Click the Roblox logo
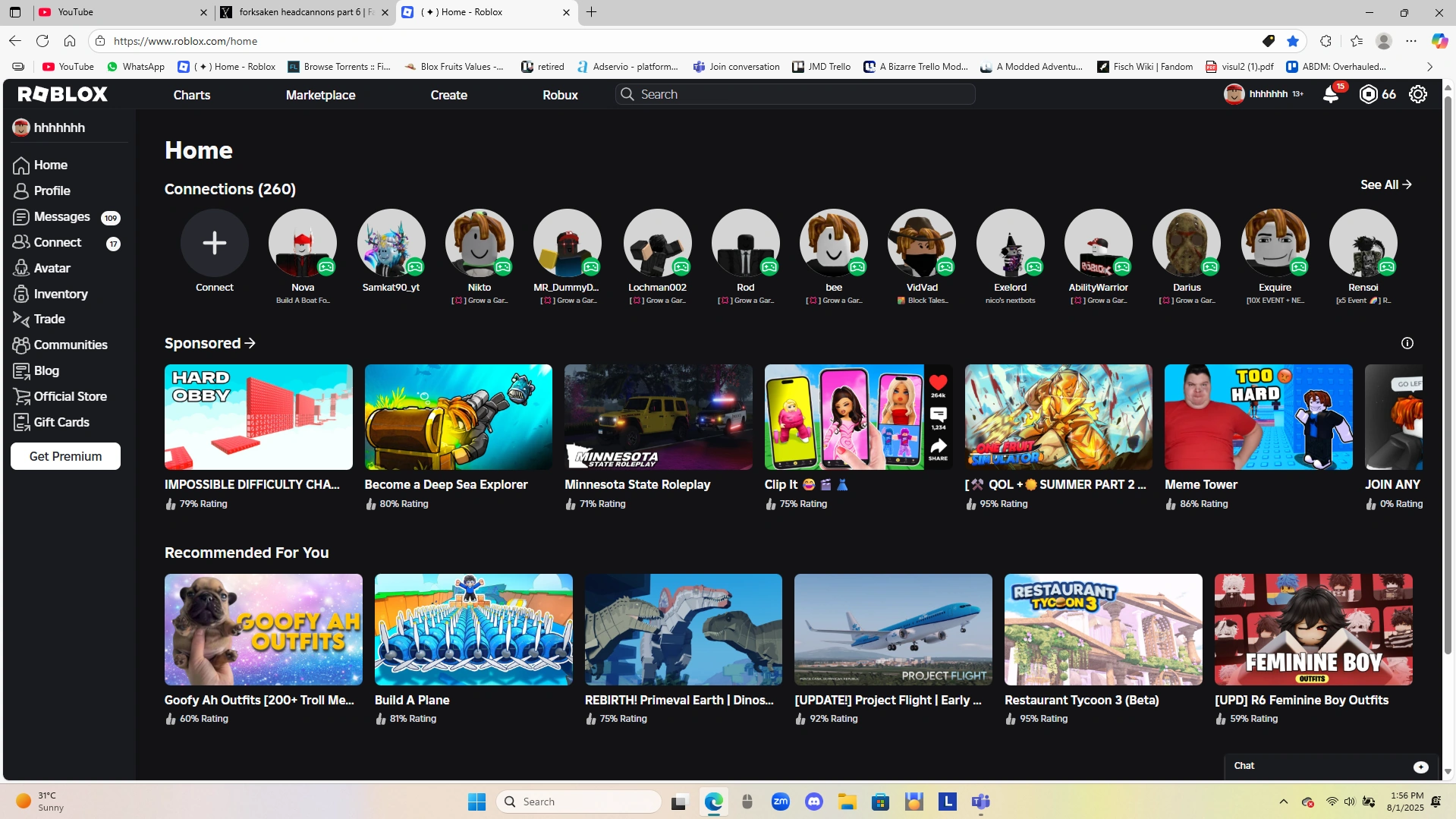1456x819 pixels. point(63,93)
